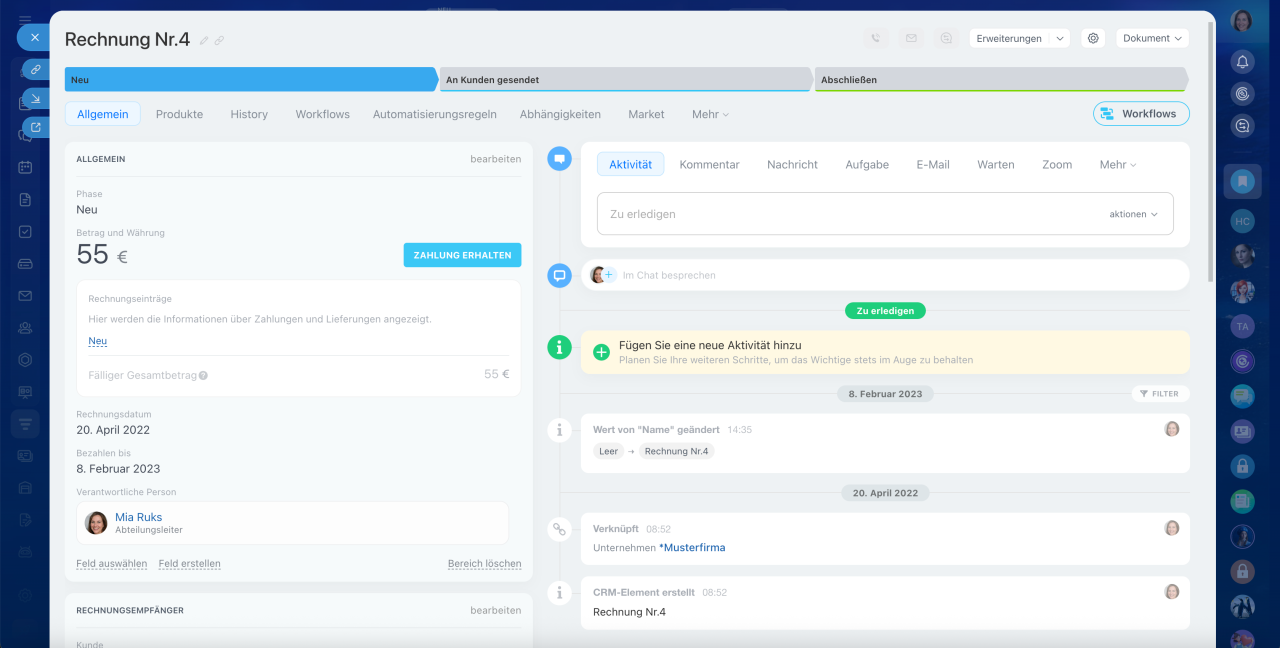This screenshot has height=648, width=1280.
Task: Expand the Mehr menu in timeline tabs
Action: click(x=1117, y=165)
